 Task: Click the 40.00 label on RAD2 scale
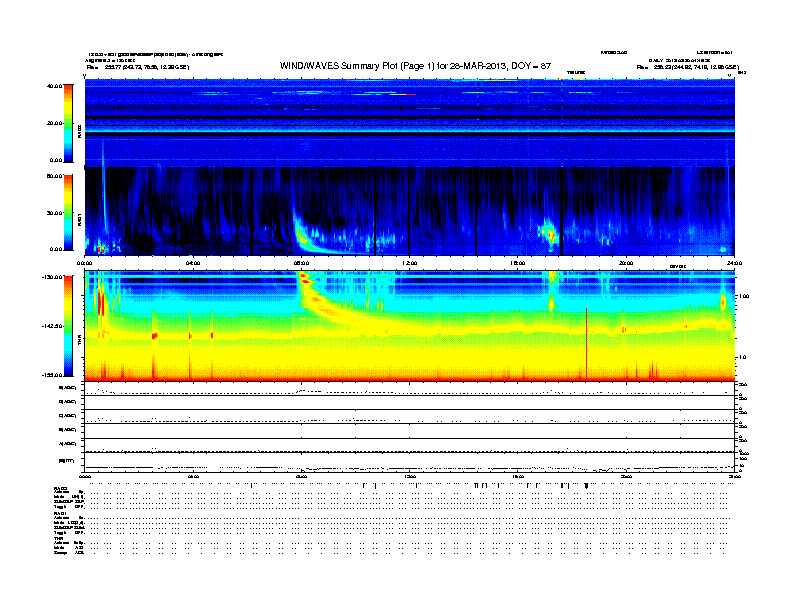tap(54, 86)
